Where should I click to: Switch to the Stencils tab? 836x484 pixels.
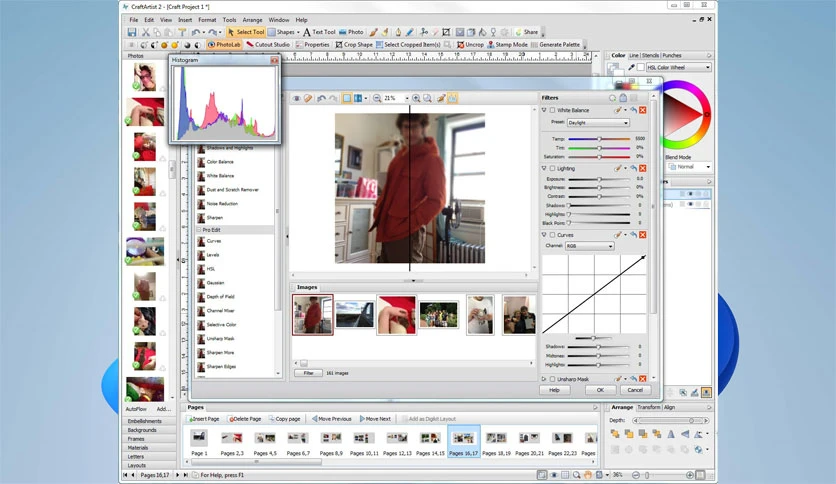(650, 55)
